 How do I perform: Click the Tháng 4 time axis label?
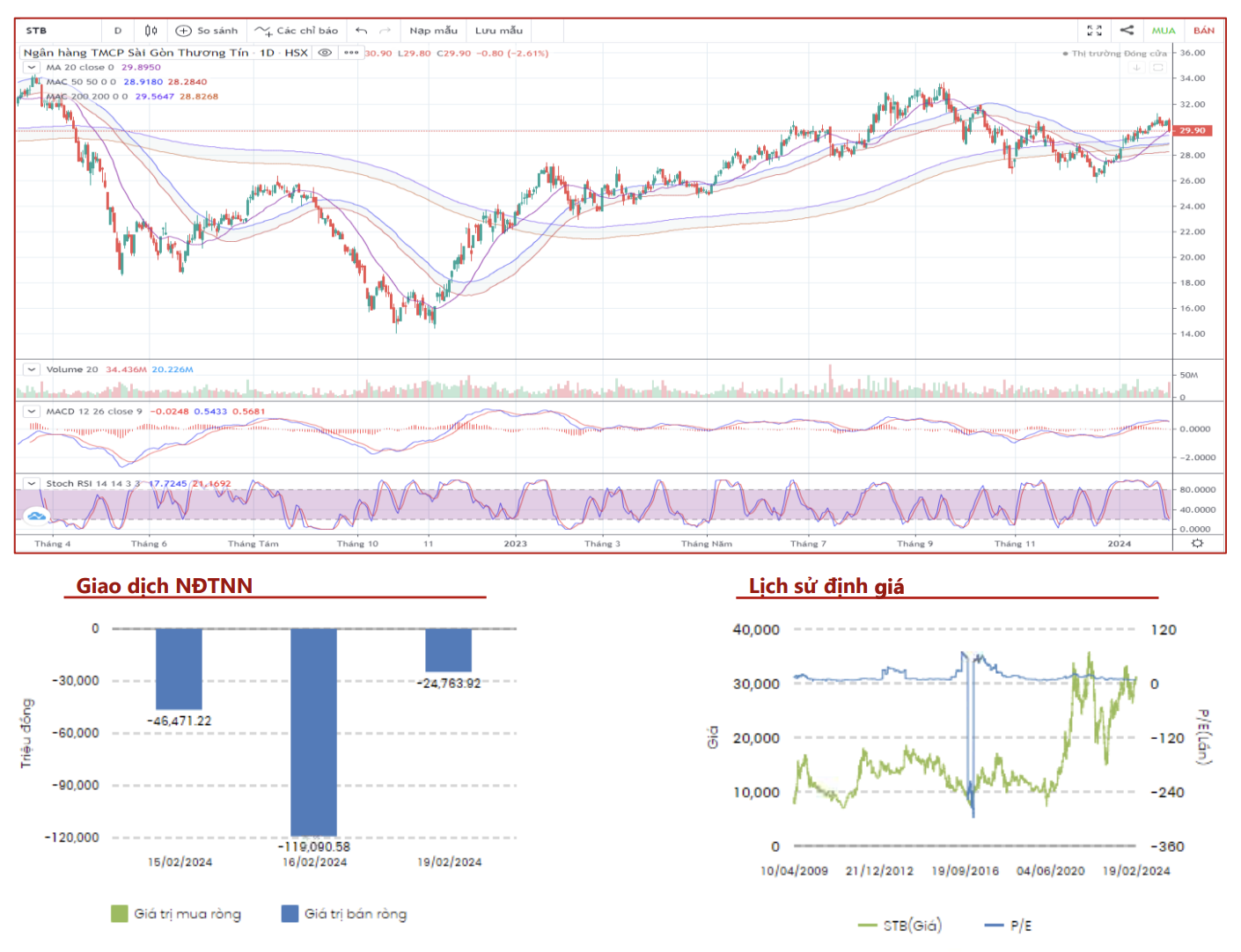[x=53, y=544]
